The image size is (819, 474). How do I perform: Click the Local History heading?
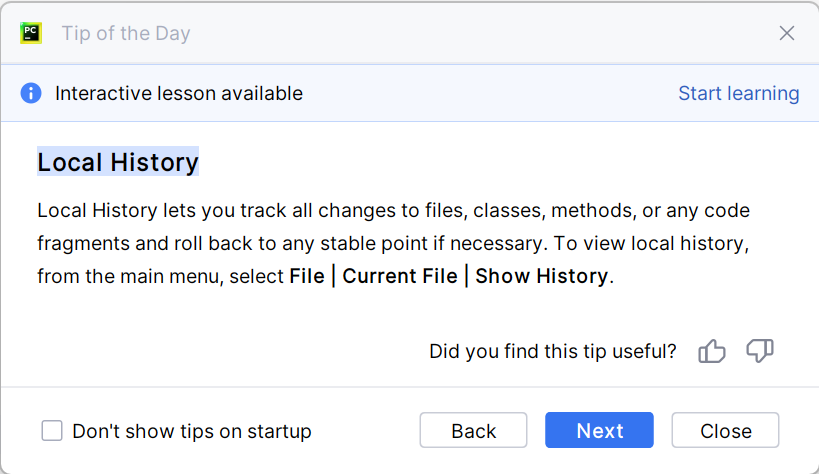tap(118, 162)
